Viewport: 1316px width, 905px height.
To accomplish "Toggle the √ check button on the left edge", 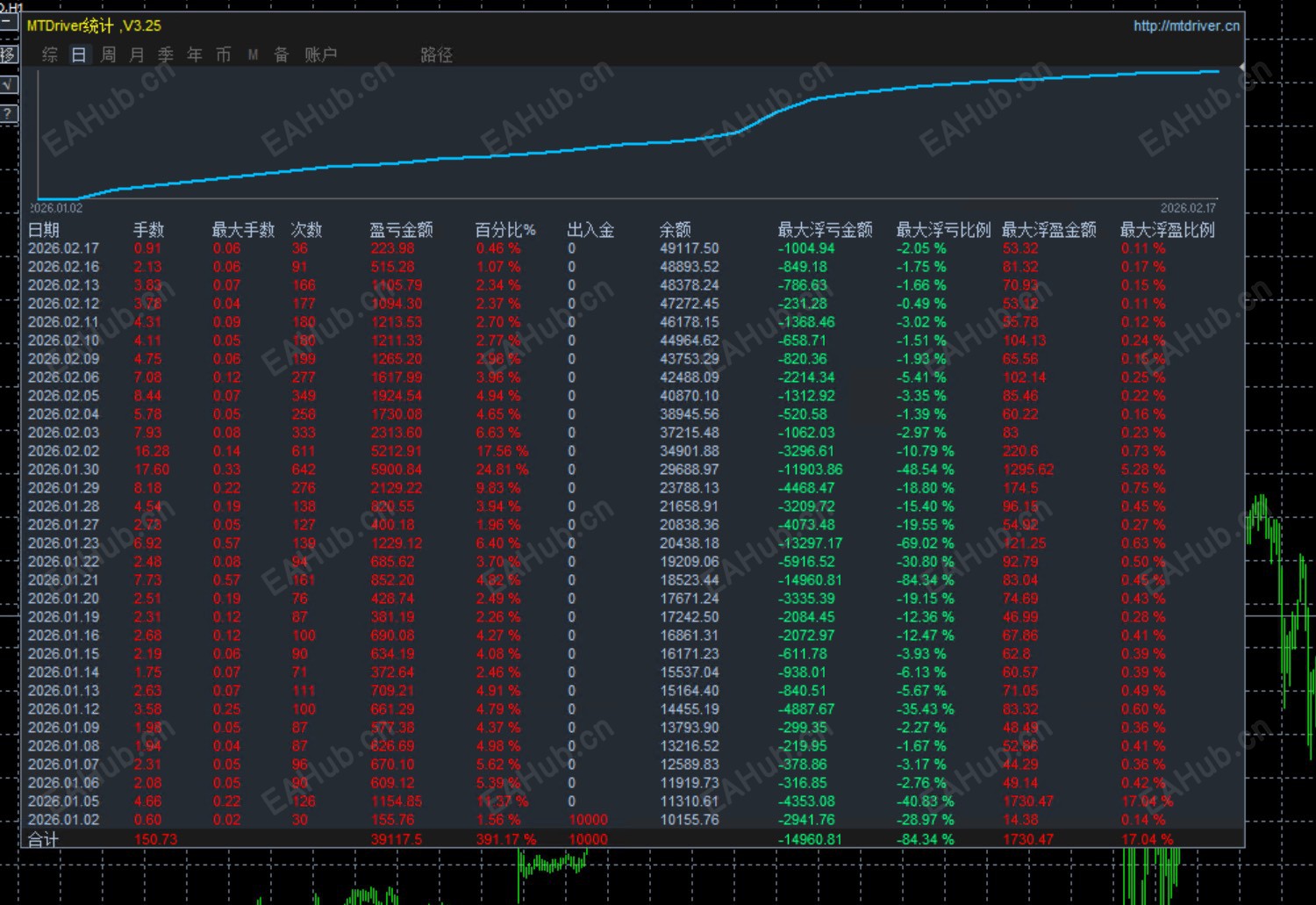I will (x=8, y=84).
